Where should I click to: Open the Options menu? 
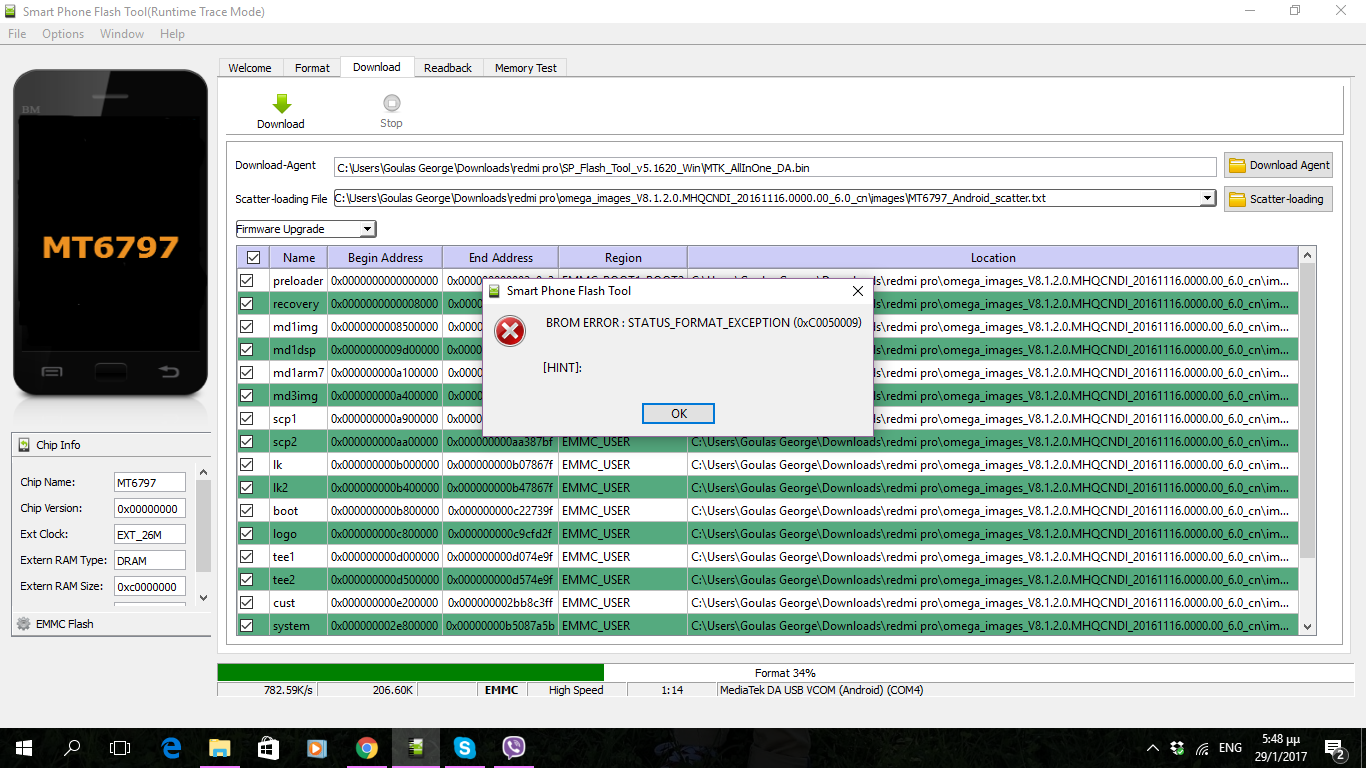pyautogui.click(x=63, y=34)
